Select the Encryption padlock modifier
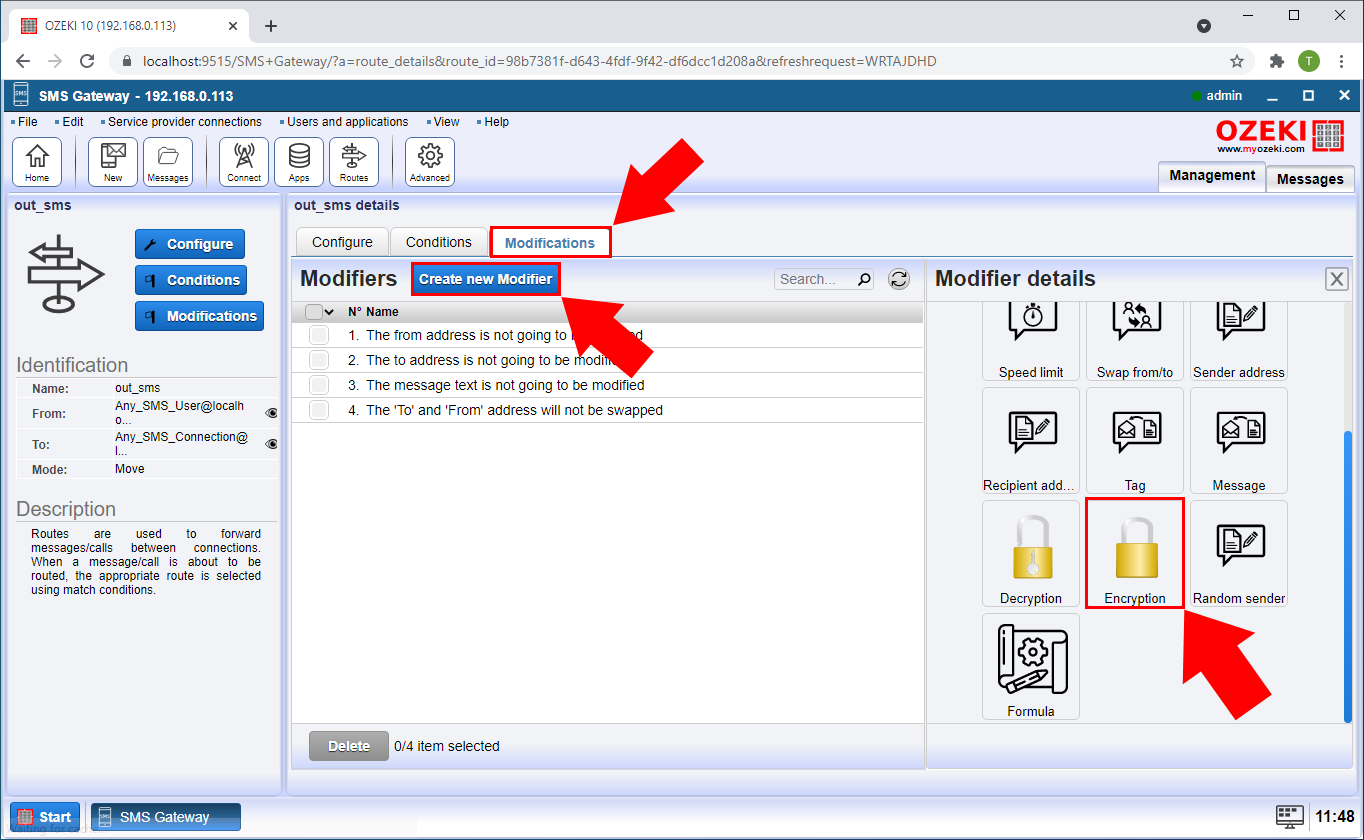This screenshot has height=840, width=1364. 1135,553
